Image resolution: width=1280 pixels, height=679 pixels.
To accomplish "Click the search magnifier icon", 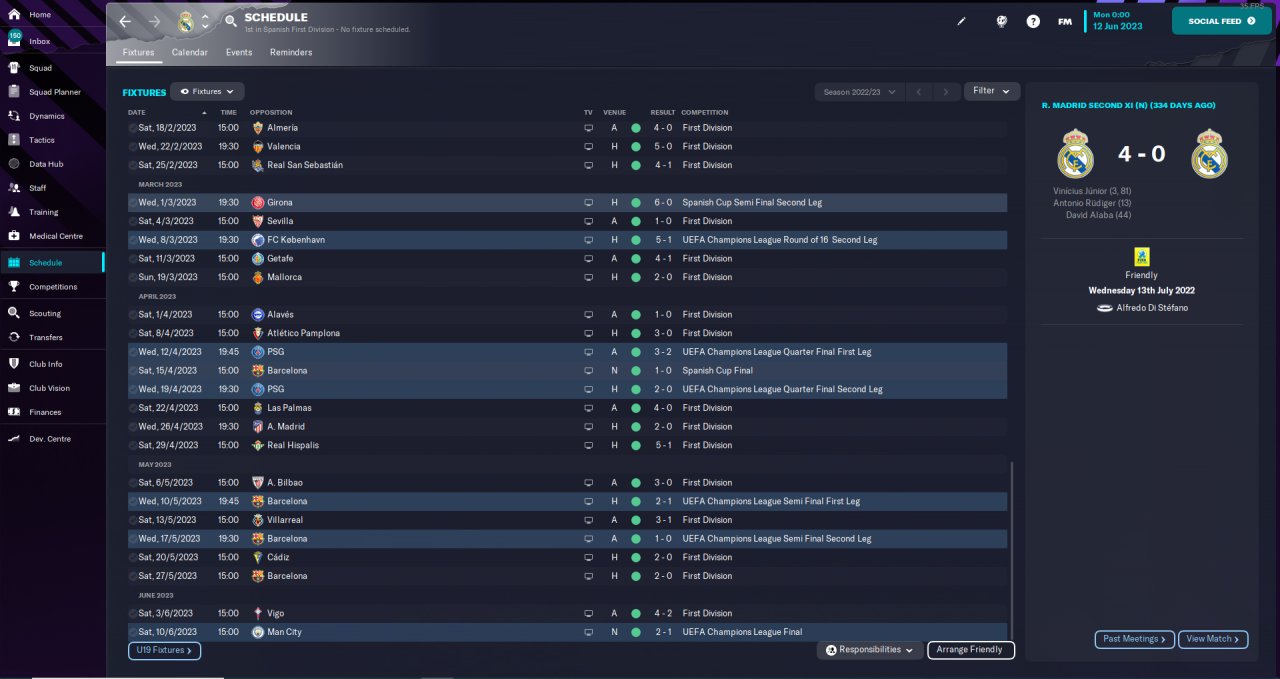I will (x=231, y=21).
